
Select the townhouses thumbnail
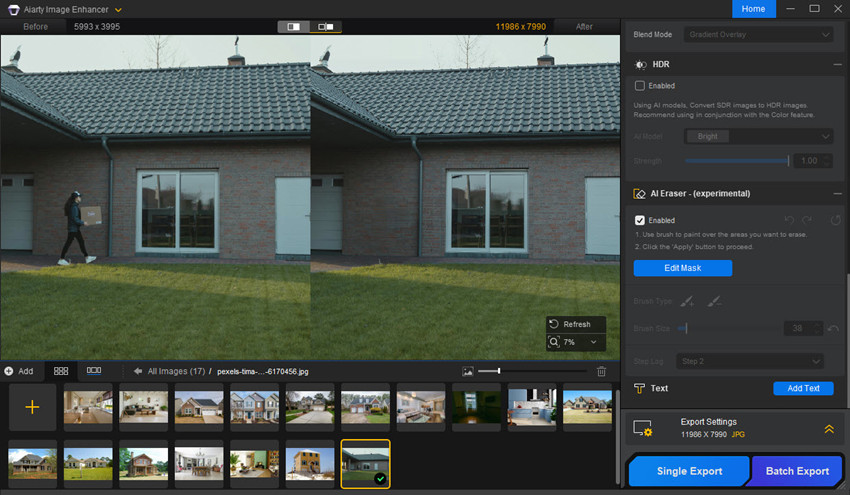pos(254,407)
